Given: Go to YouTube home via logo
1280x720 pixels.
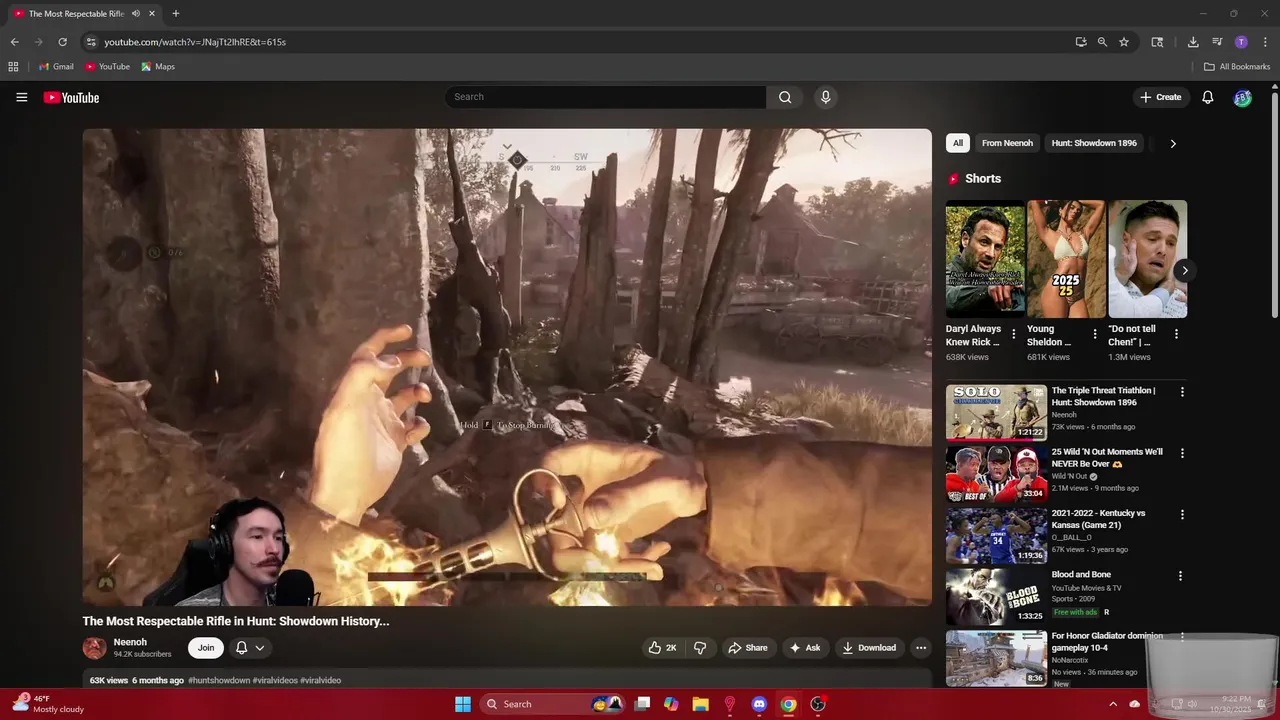Looking at the screenshot, I should click(71, 97).
